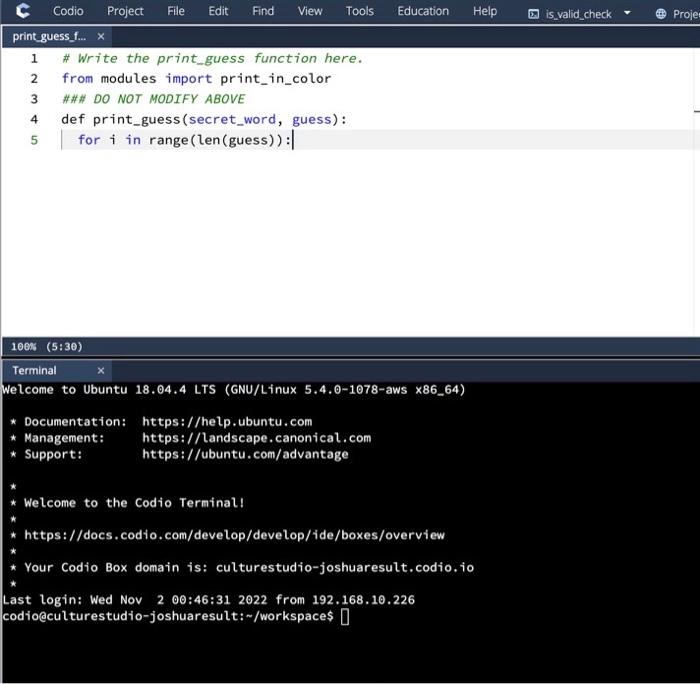The image size is (700, 684).
Task: Click the docs.codio.com boxes overview link
Action: [234, 535]
